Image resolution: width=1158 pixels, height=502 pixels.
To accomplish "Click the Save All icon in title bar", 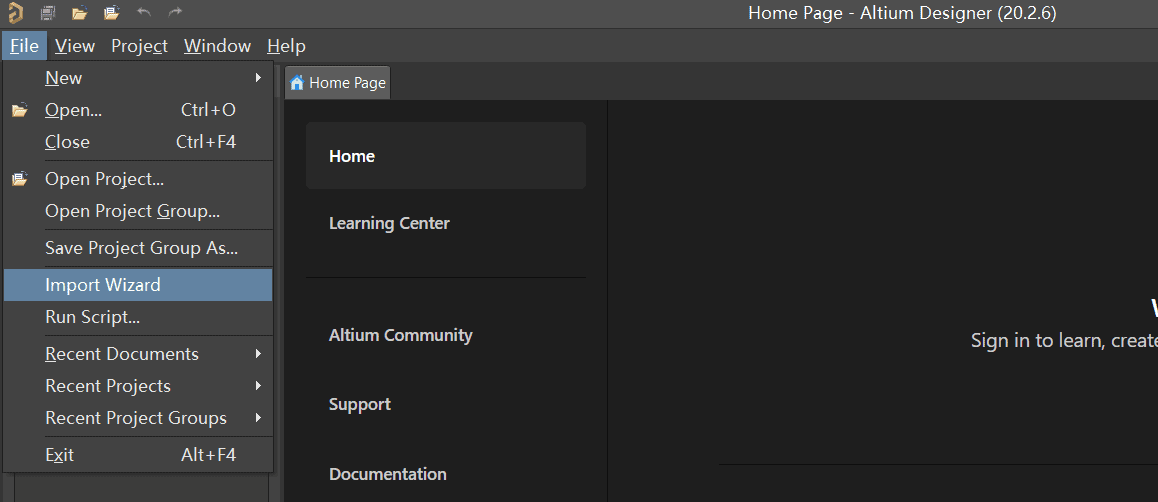I will (48, 13).
